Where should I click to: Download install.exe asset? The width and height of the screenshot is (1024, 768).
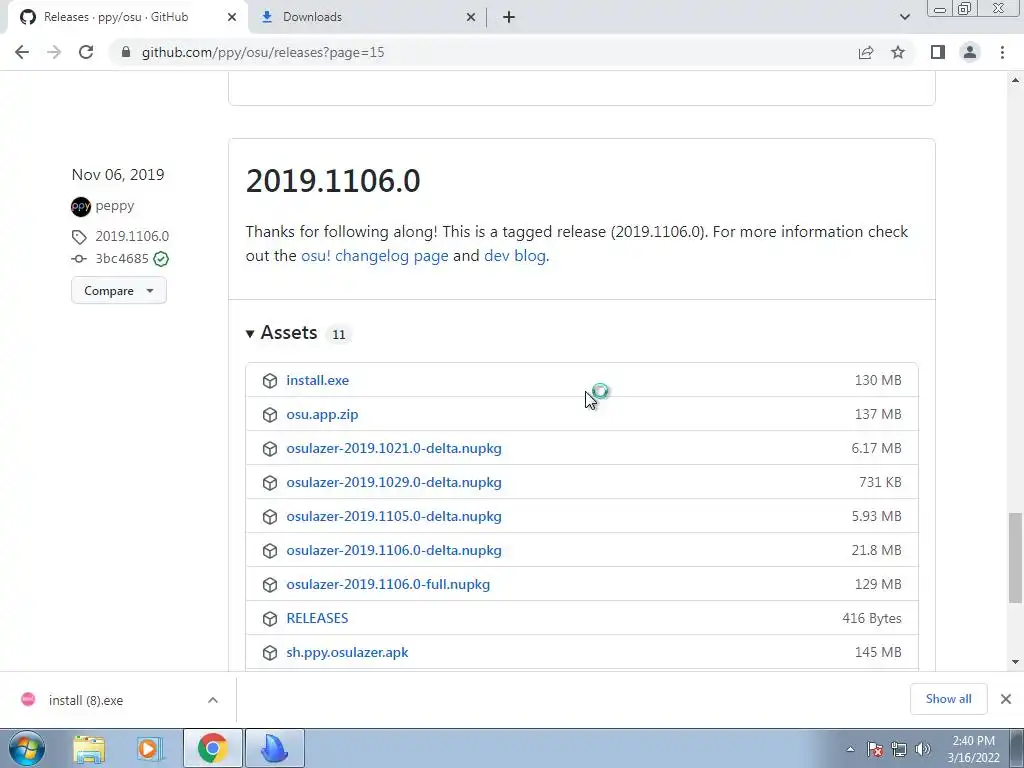pyautogui.click(x=317, y=380)
